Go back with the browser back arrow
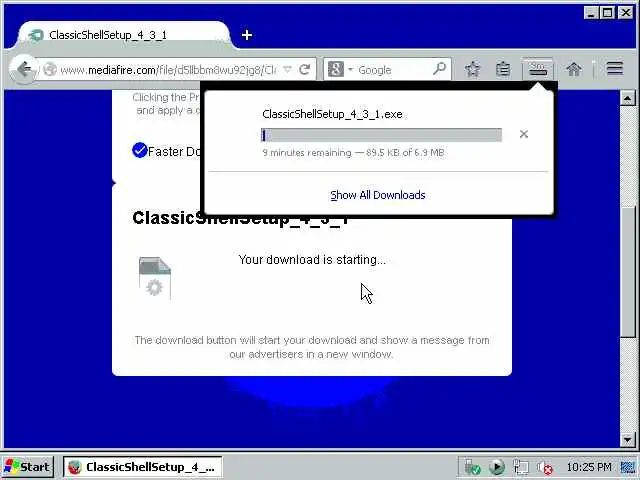This screenshot has width=640, height=480. pyautogui.click(x=24, y=69)
